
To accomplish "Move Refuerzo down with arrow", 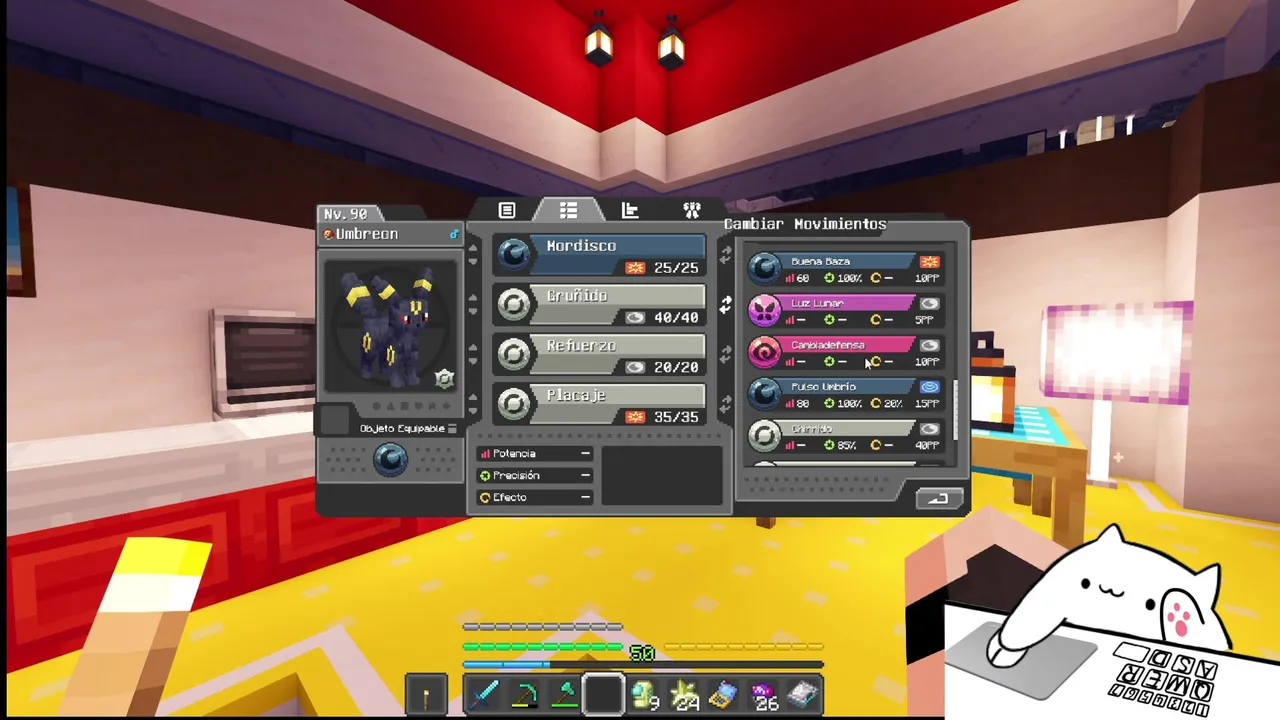I will tap(474, 363).
